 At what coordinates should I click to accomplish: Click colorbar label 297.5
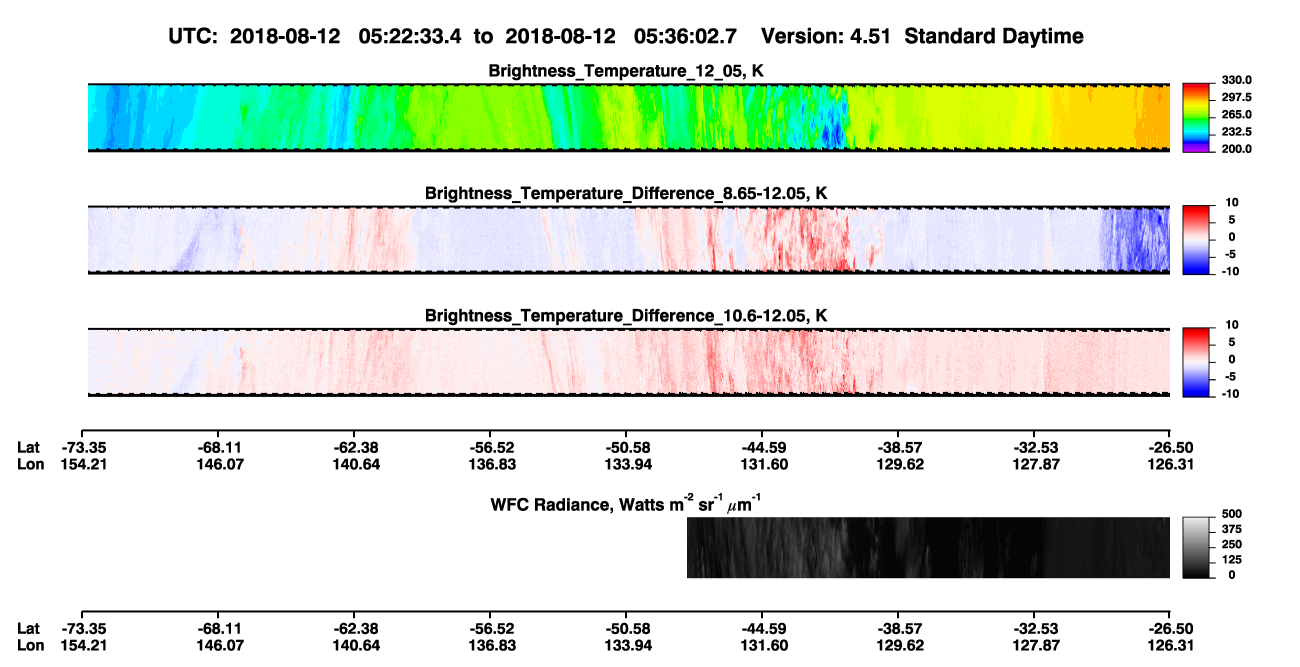tap(1236, 98)
